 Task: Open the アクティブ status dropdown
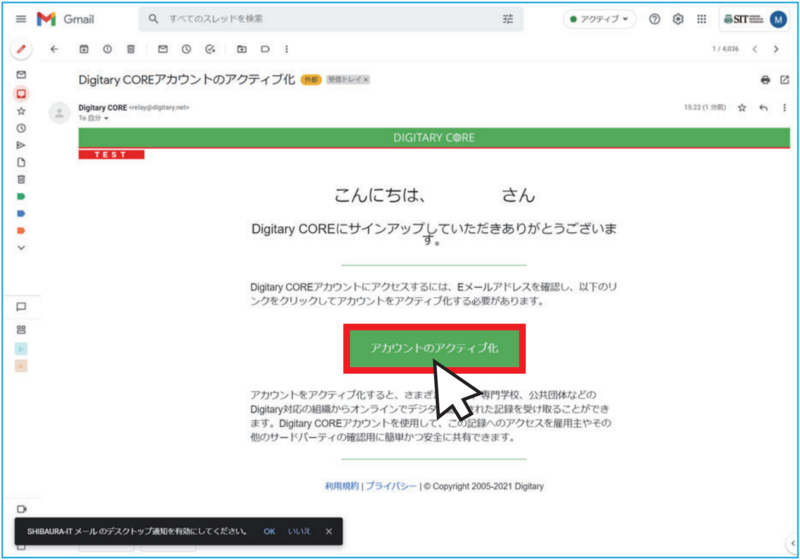[x=600, y=19]
